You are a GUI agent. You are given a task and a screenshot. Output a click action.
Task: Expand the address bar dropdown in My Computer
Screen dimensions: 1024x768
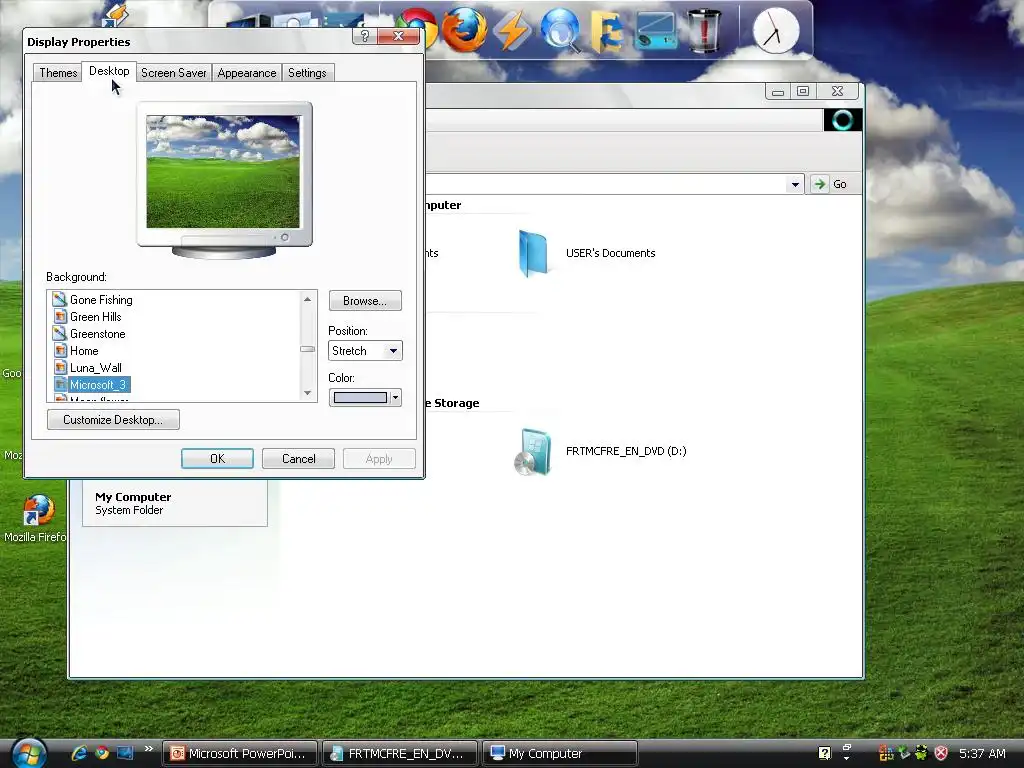[x=795, y=184]
